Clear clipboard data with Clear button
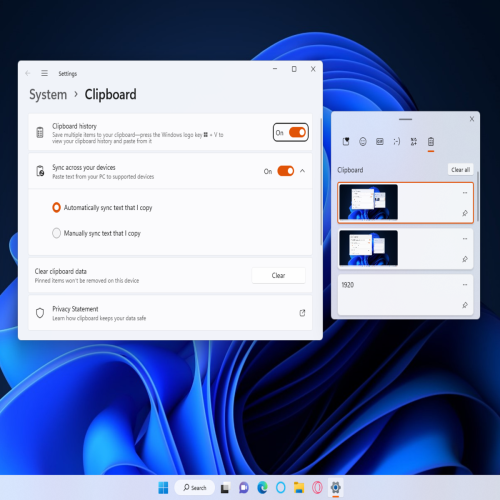This screenshot has width=500, height=500. pos(278,275)
